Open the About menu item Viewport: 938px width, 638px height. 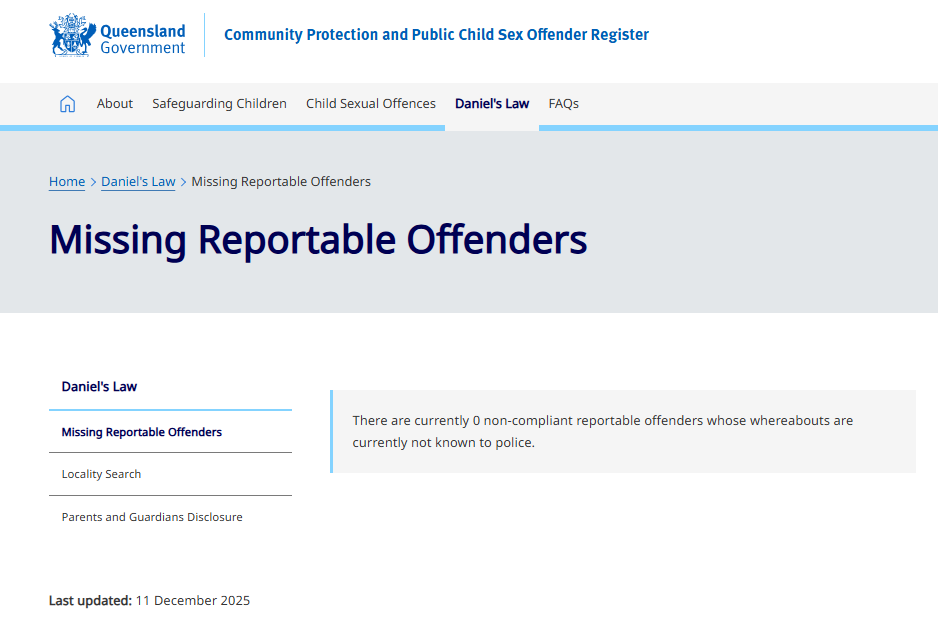click(114, 103)
